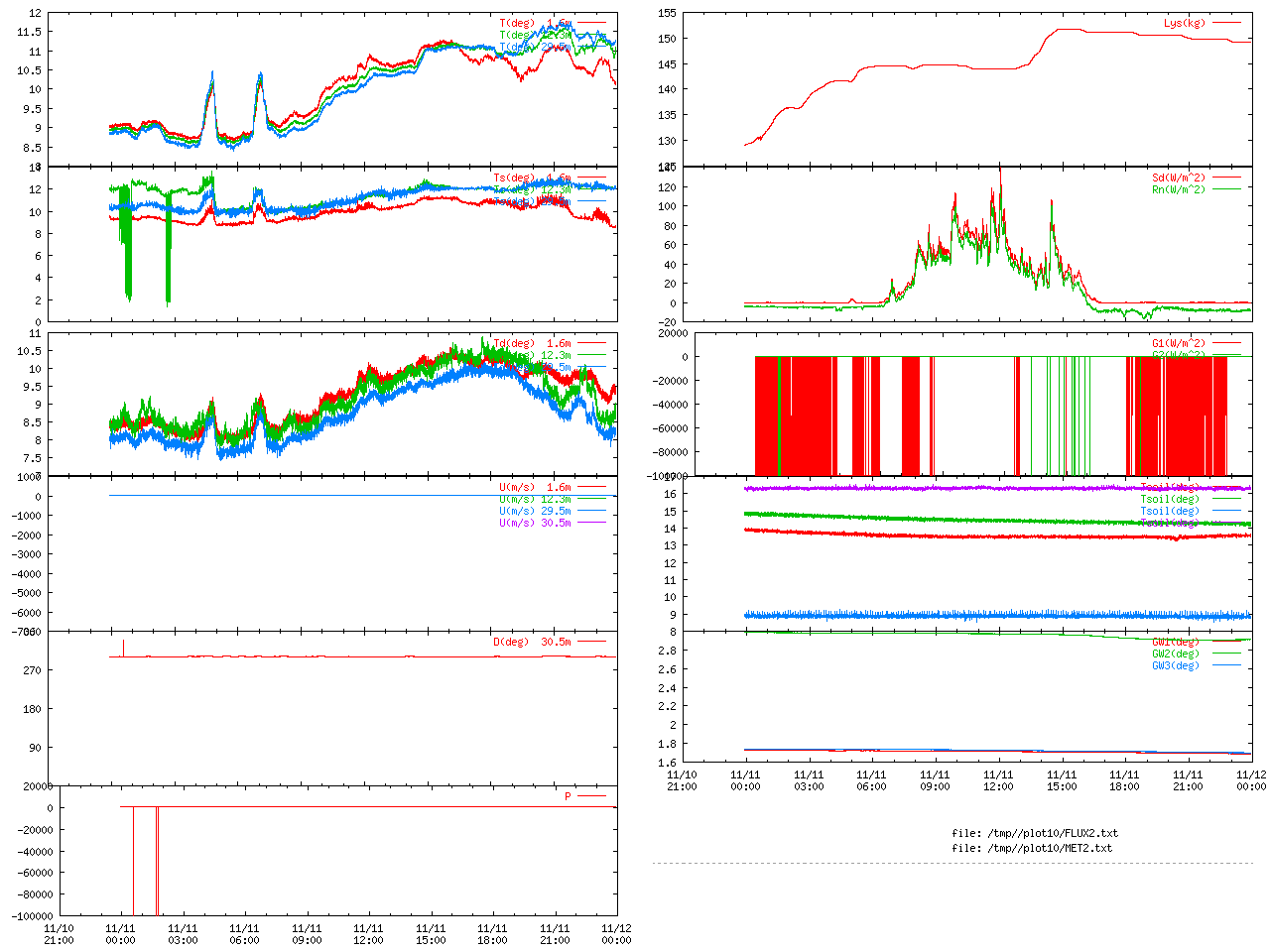Click '11/11 09:00' on right column time axis
1270x952 pixels.
pyautogui.click(x=935, y=780)
